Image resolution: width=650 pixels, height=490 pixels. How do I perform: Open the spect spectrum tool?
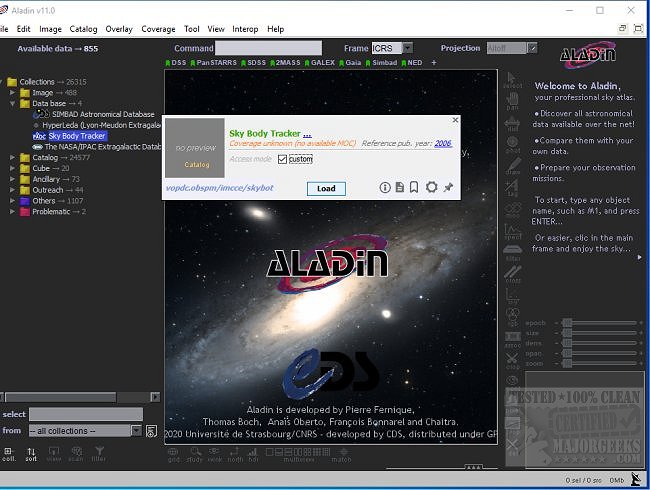click(x=512, y=232)
